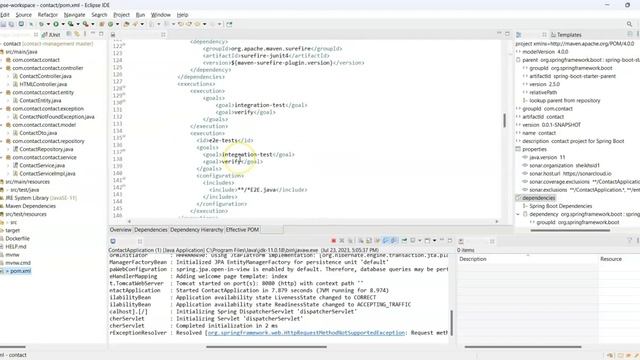Viewport: 640px width, 360px height.
Task: Expand ContactEntity.java tree node
Action: pos(8,100)
